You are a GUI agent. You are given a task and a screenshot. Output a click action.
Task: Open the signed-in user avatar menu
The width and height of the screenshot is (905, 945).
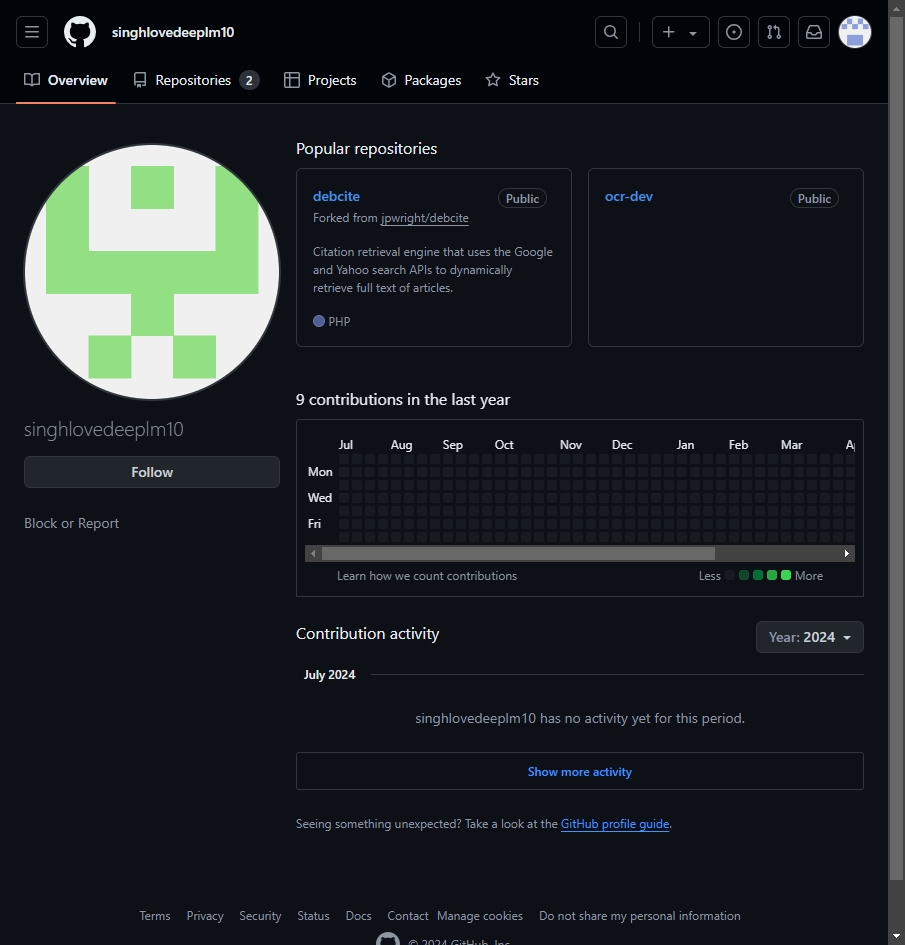pyautogui.click(x=855, y=32)
